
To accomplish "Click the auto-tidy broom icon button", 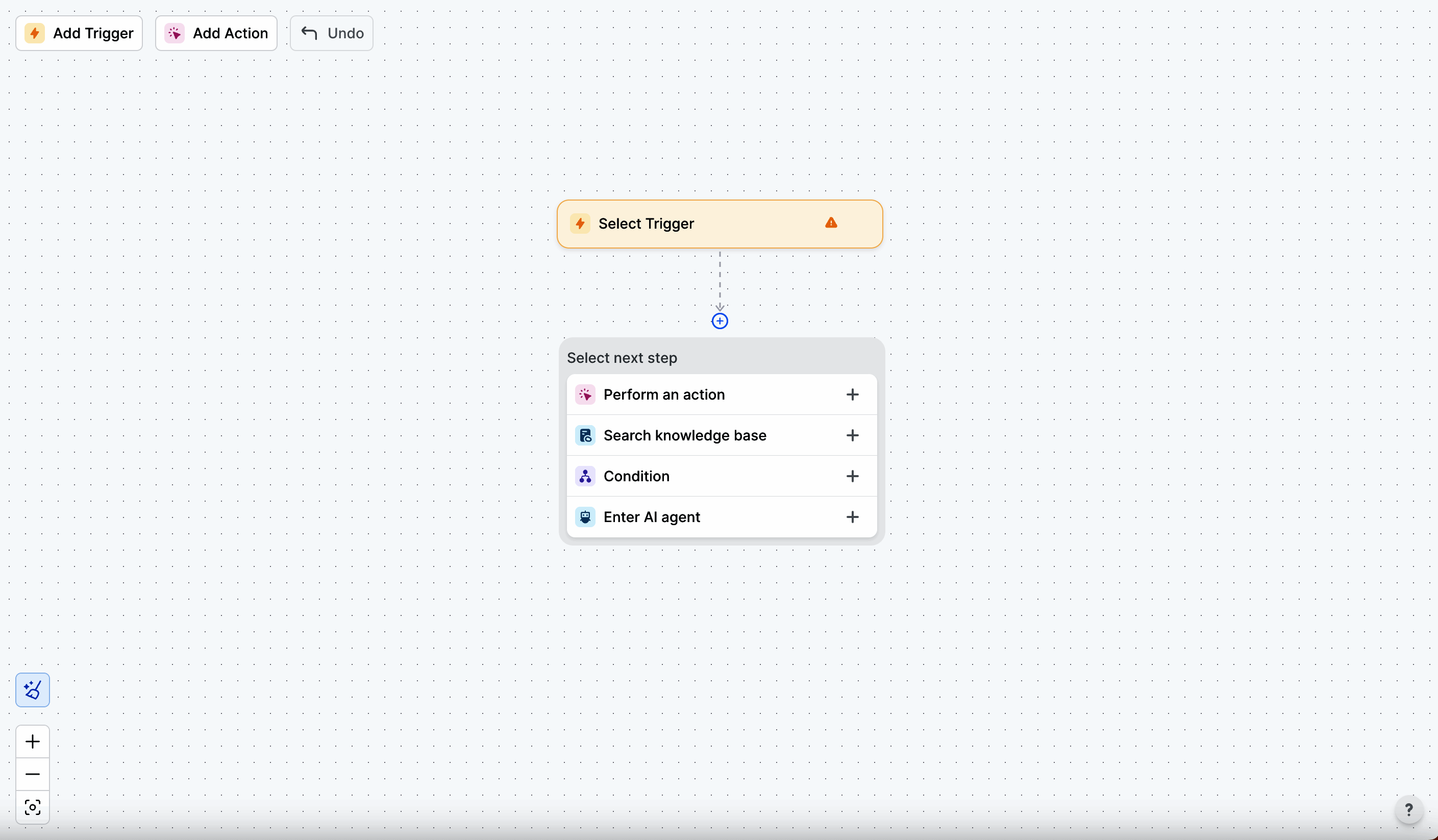I will coord(33,690).
